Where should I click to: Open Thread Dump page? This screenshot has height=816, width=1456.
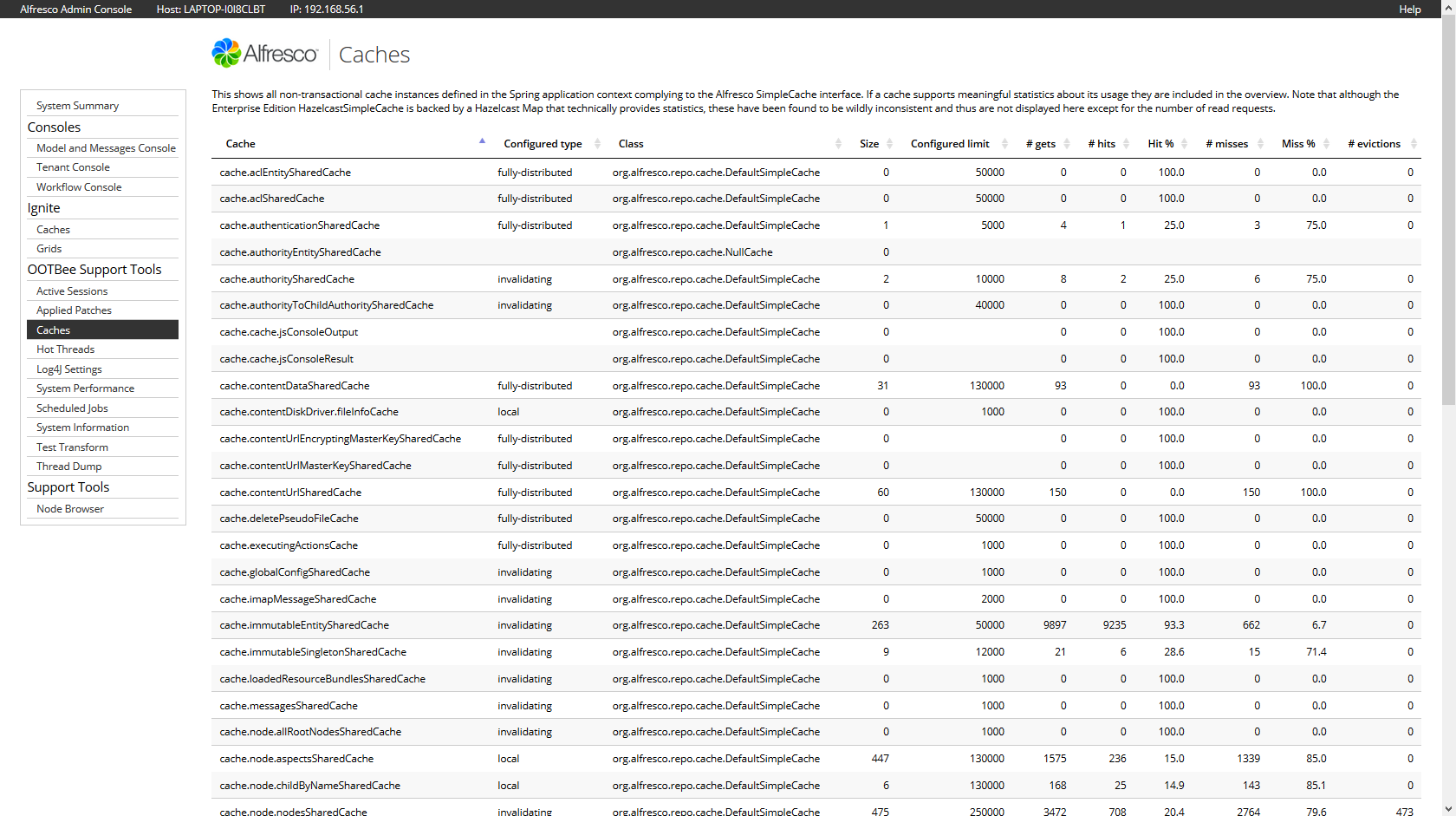(68, 467)
